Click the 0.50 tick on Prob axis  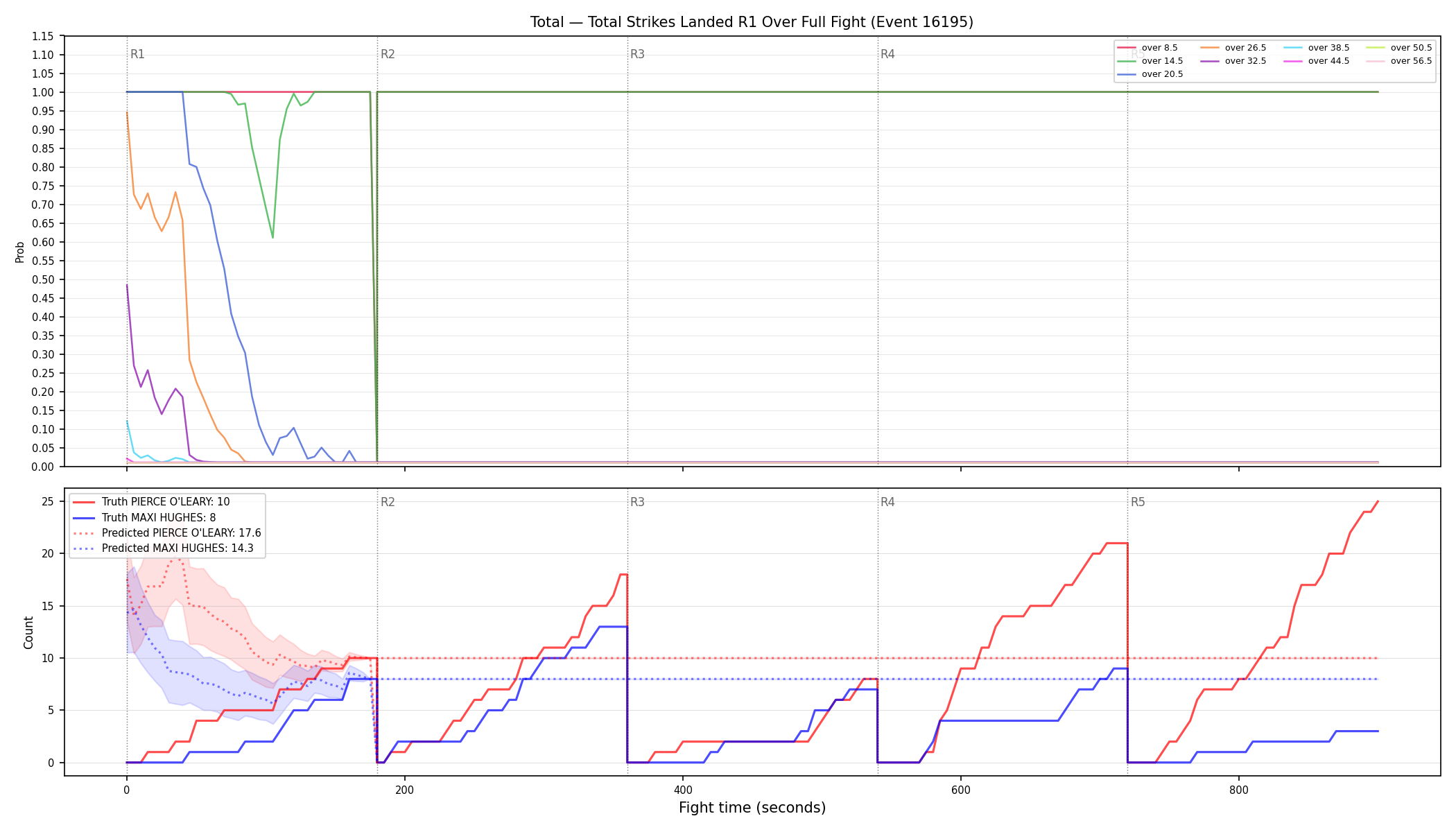point(43,279)
